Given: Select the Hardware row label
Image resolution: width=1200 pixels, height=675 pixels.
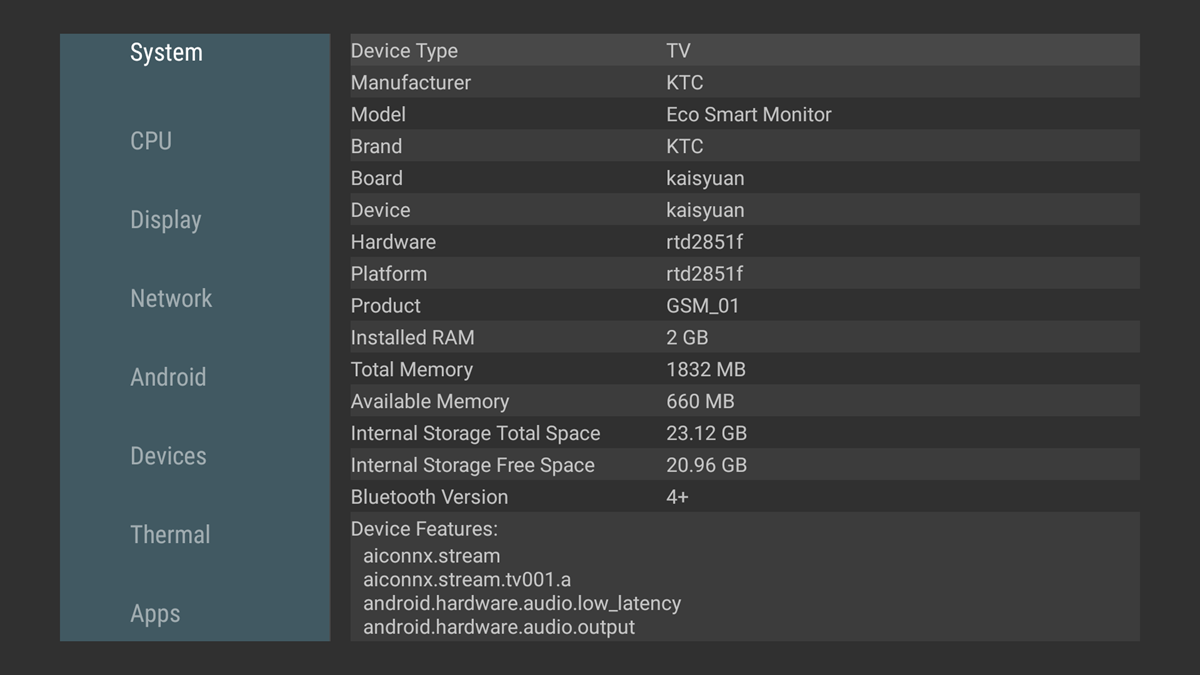Looking at the screenshot, I should click(393, 243).
